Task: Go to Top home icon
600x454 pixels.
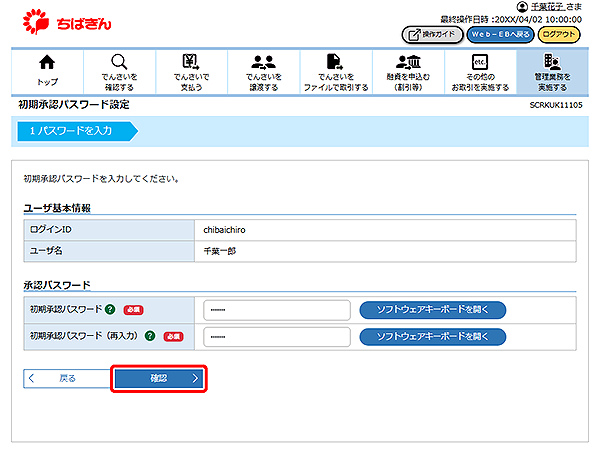Action: coord(47,69)
